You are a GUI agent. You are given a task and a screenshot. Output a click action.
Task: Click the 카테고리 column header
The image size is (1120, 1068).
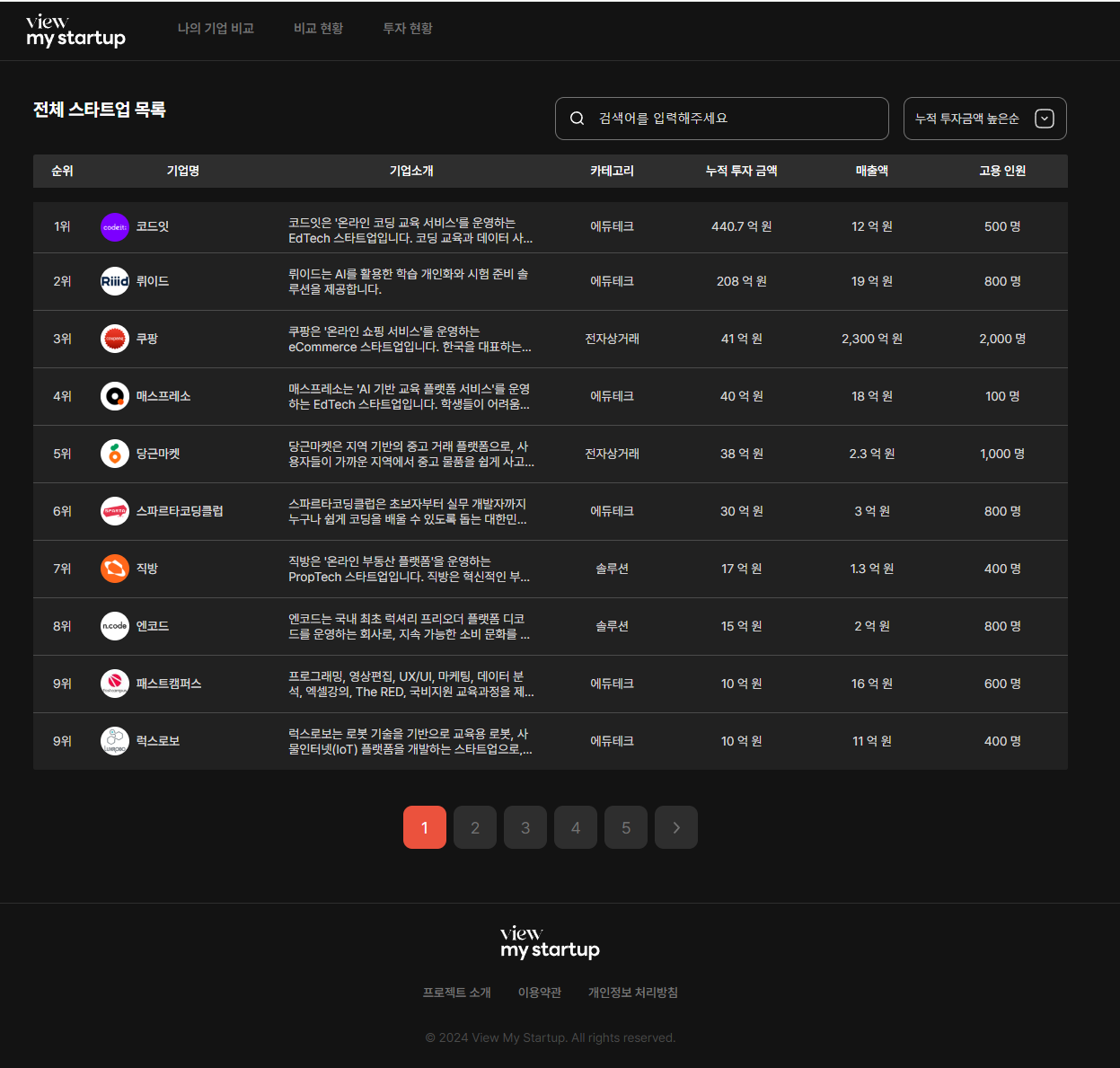(x=612, y=171)
